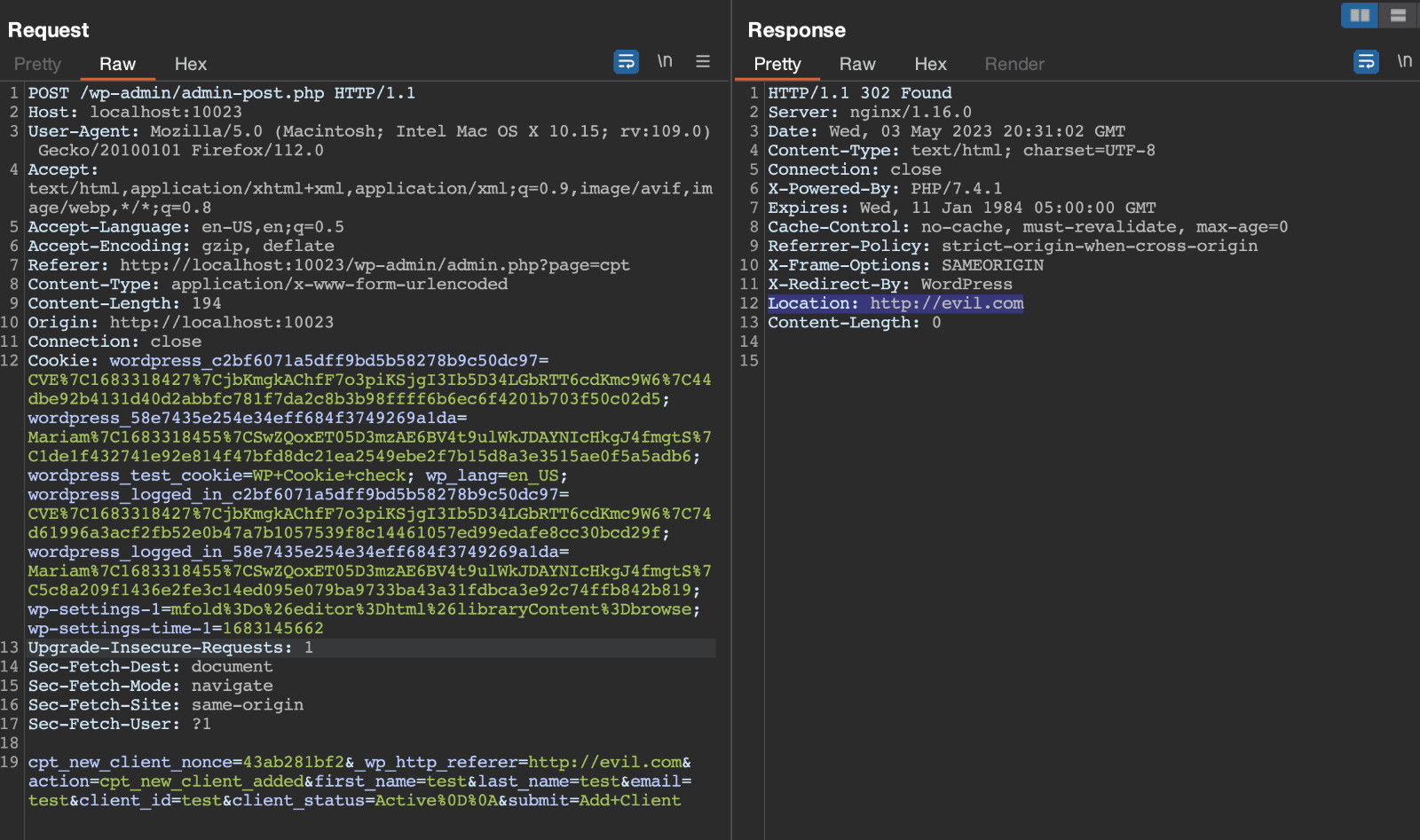Image resolution: width=1420 pixels, height=840 pixels.
Task: Toggle word wrap icon in Request panel
Action: pos(627,61)
